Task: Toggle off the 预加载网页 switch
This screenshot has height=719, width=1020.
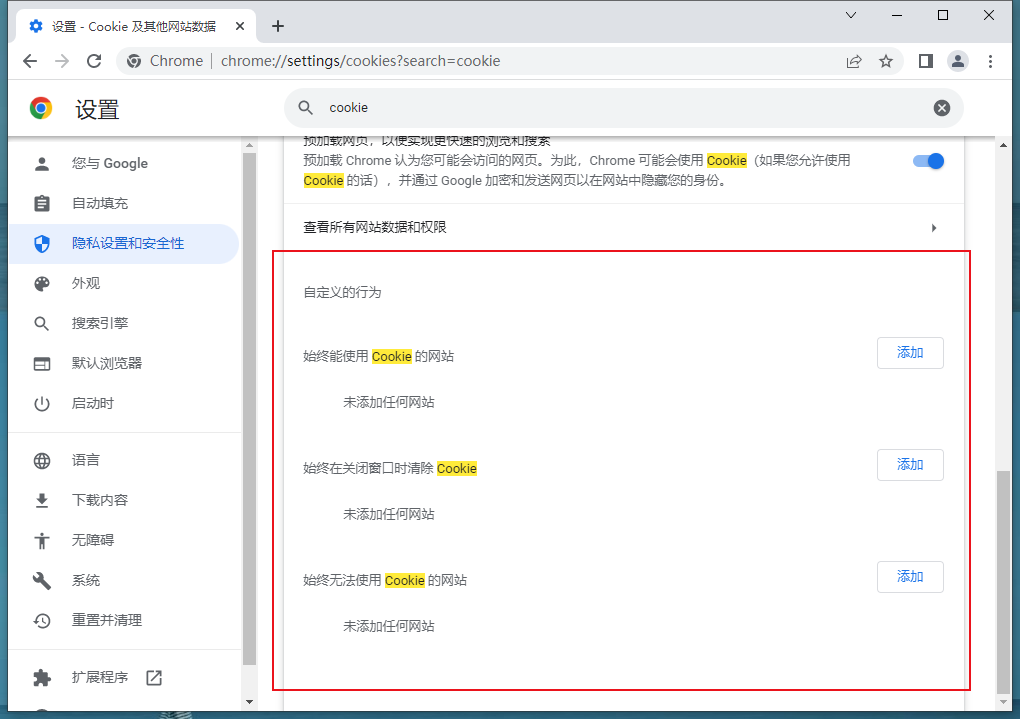Action: pyautogui.click(x=928, y=161)
